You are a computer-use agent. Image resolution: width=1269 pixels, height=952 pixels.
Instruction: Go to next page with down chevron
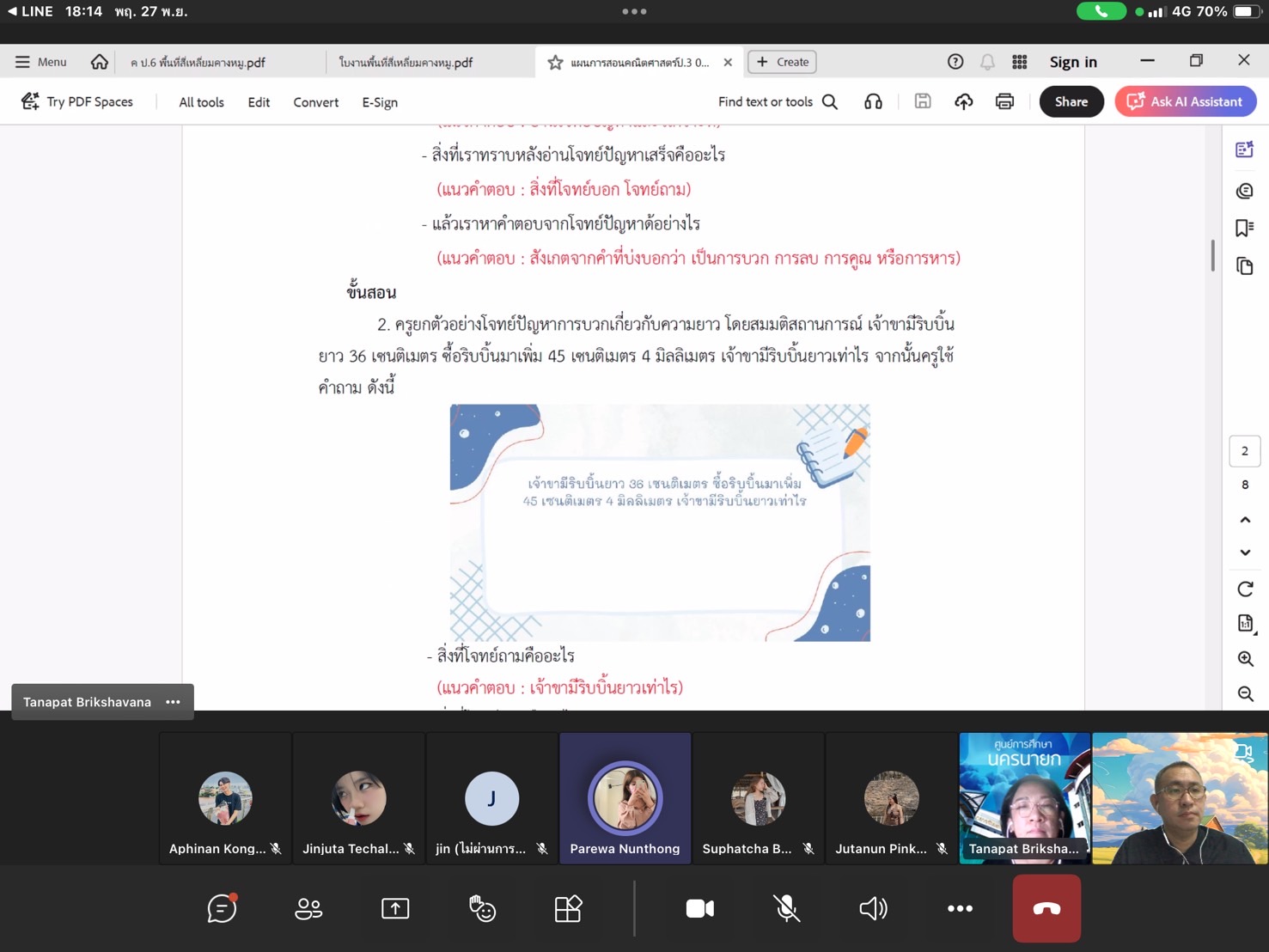(1245, 552)
